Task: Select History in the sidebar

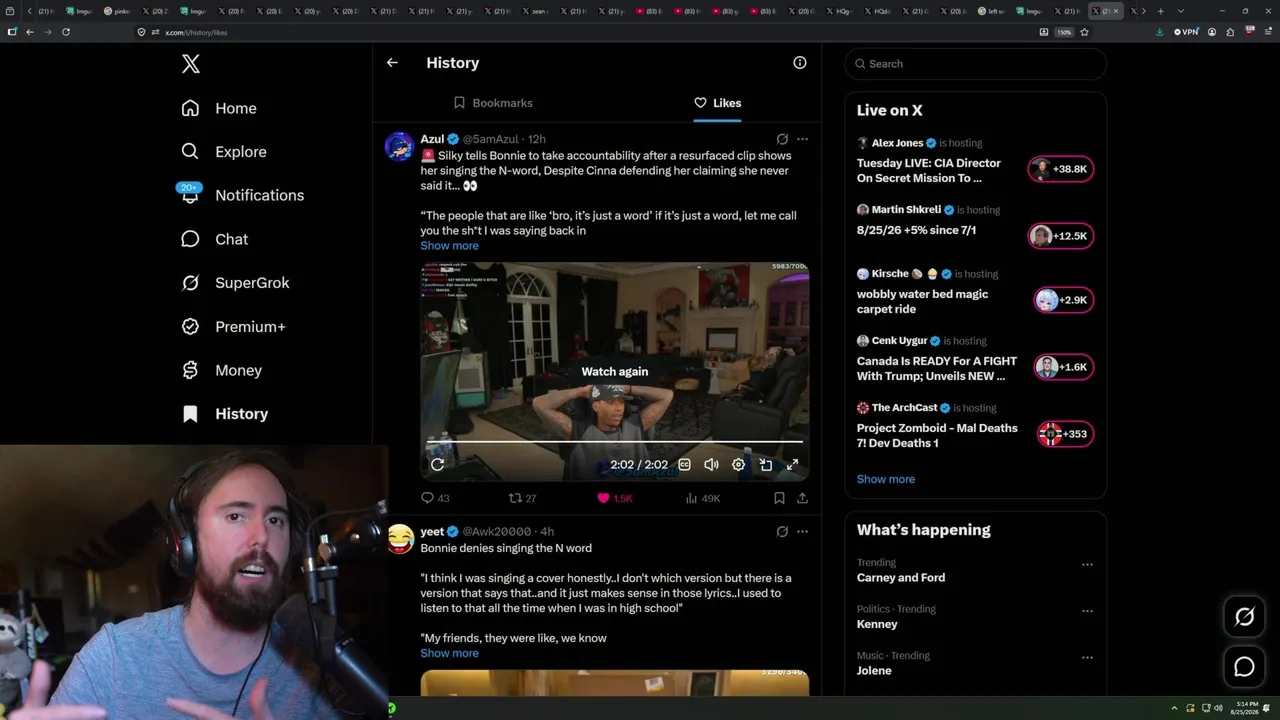Action: (224, 414)
